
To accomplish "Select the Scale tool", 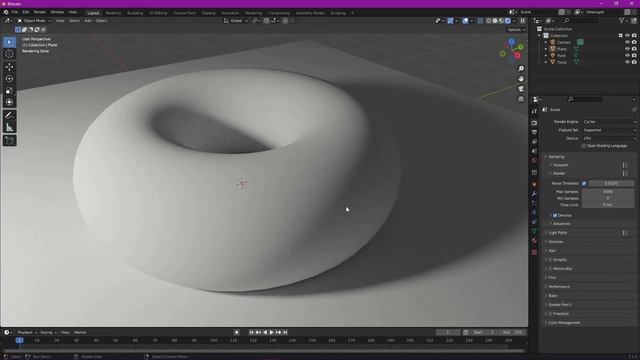I will click(9, 91).
